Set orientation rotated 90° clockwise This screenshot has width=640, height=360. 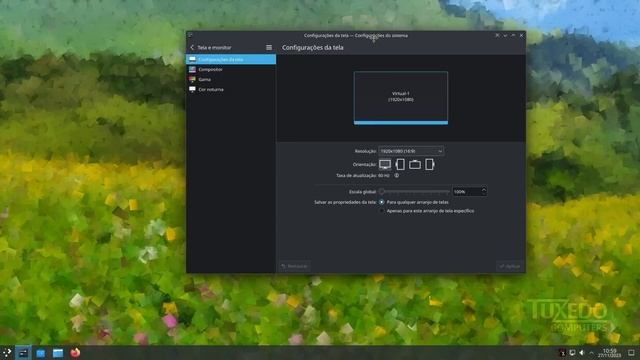(429, 164)
